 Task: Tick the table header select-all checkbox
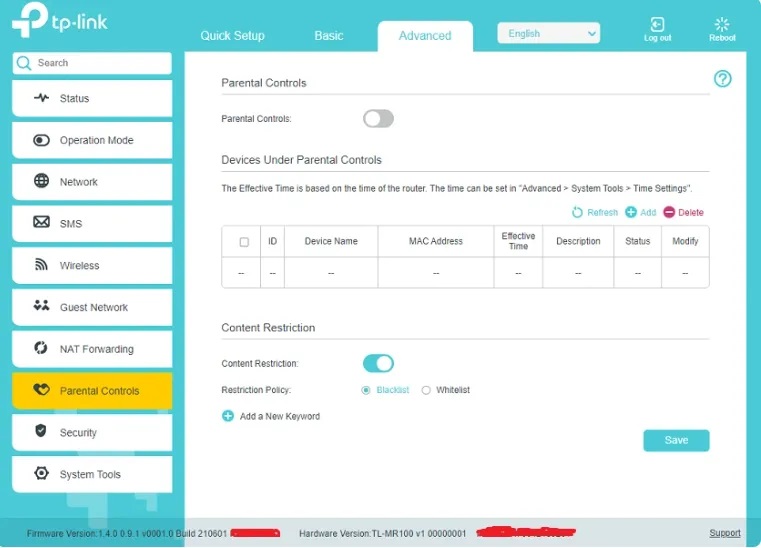[x=244, y=242]
